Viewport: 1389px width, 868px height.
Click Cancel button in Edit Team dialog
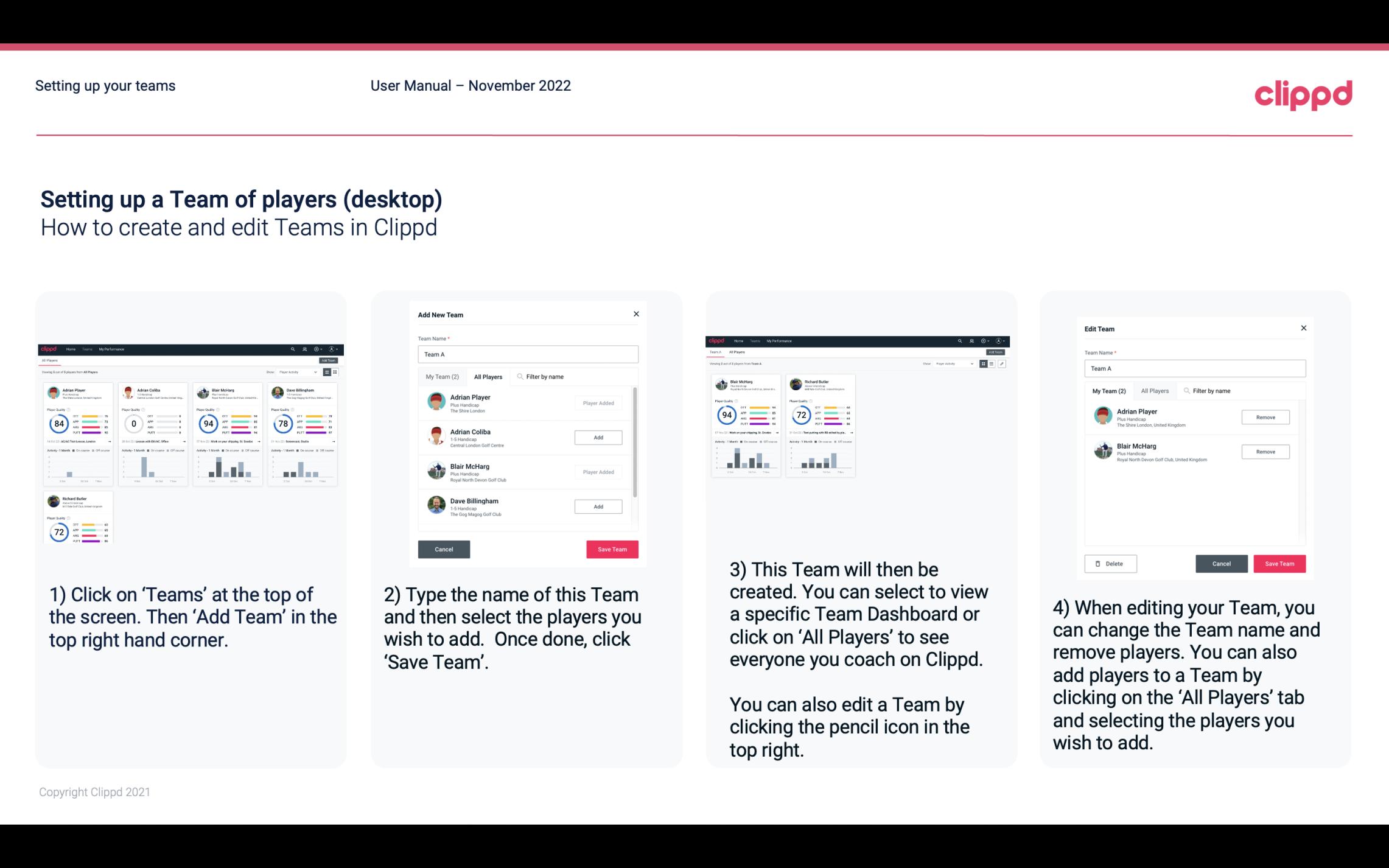1221,563
